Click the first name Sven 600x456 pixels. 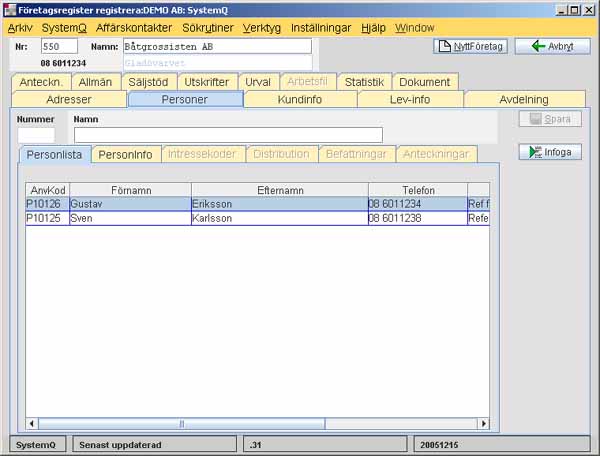coord(82,218)
